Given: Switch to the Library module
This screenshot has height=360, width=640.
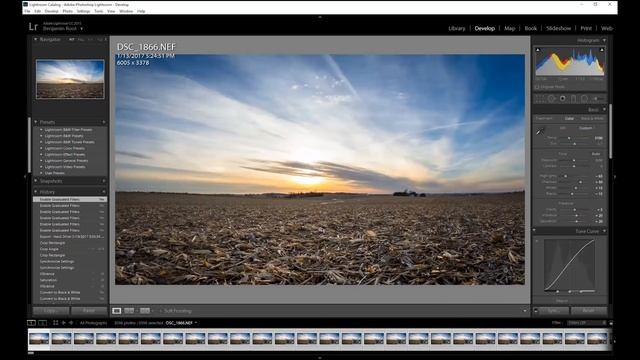Looking at the screenshot, I should pyautogui.click(x=457, y=29).
